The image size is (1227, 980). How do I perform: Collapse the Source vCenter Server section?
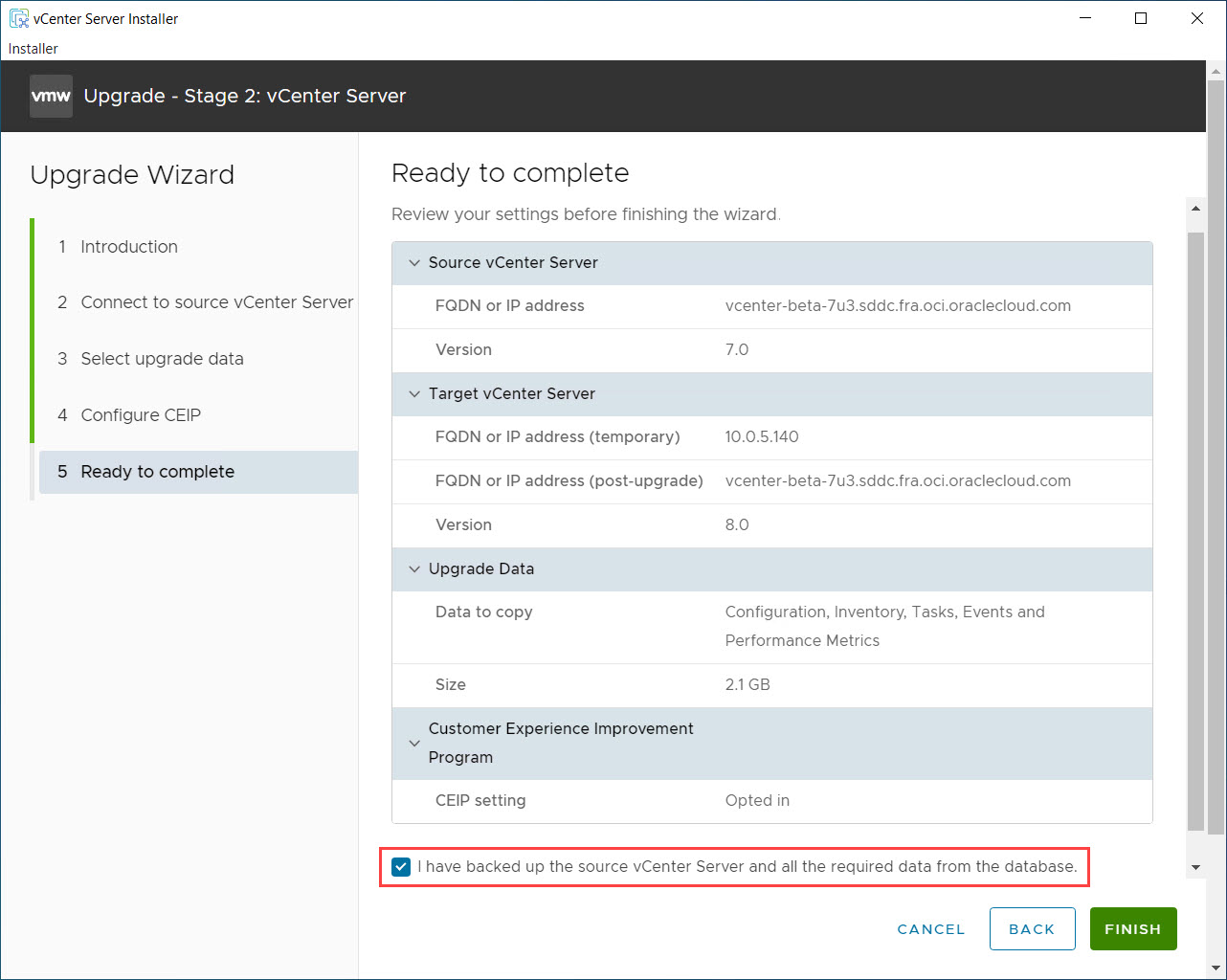coord(414,263)
